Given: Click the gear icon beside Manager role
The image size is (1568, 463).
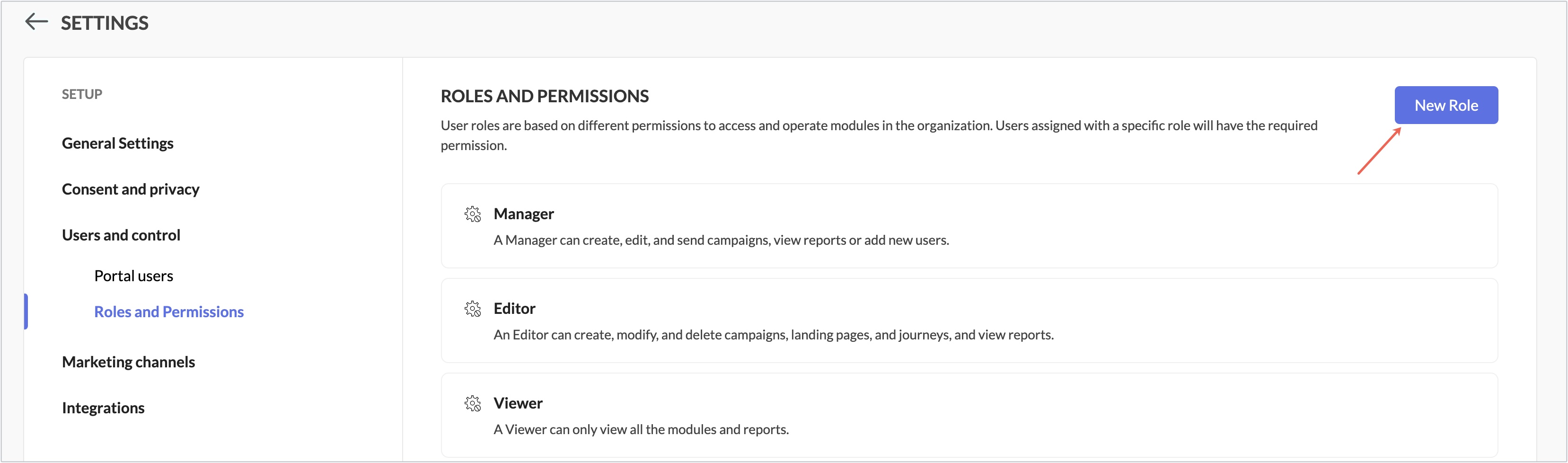Looking at the screenshot, I should [x=472, y=214].
